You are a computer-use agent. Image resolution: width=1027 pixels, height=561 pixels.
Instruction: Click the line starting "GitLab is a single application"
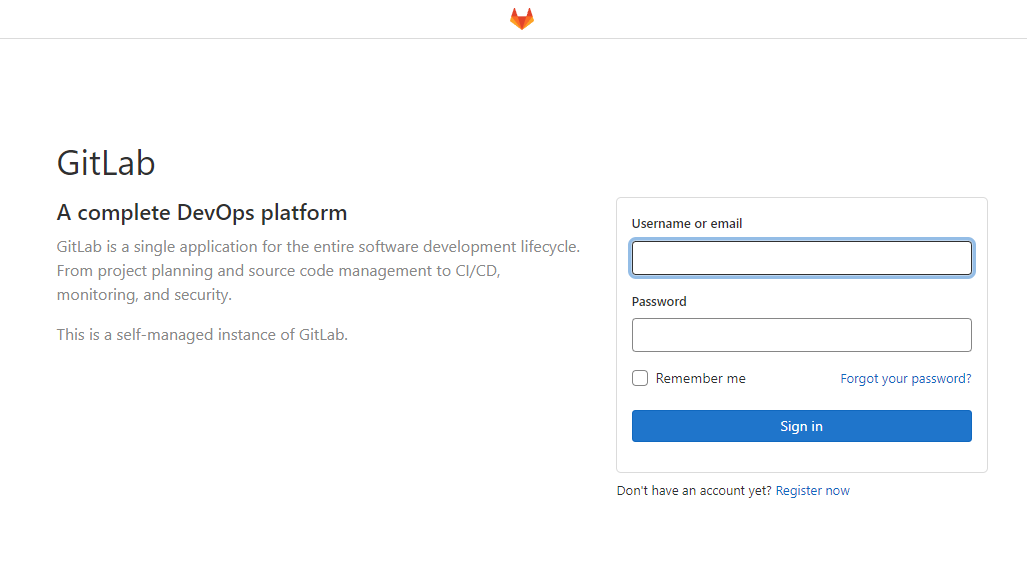[318, 247]
